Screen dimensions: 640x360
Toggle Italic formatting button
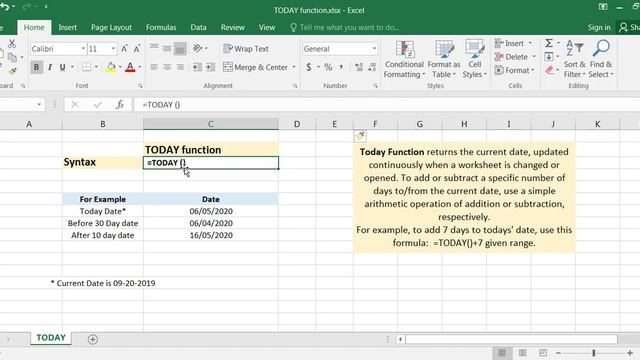50,67
